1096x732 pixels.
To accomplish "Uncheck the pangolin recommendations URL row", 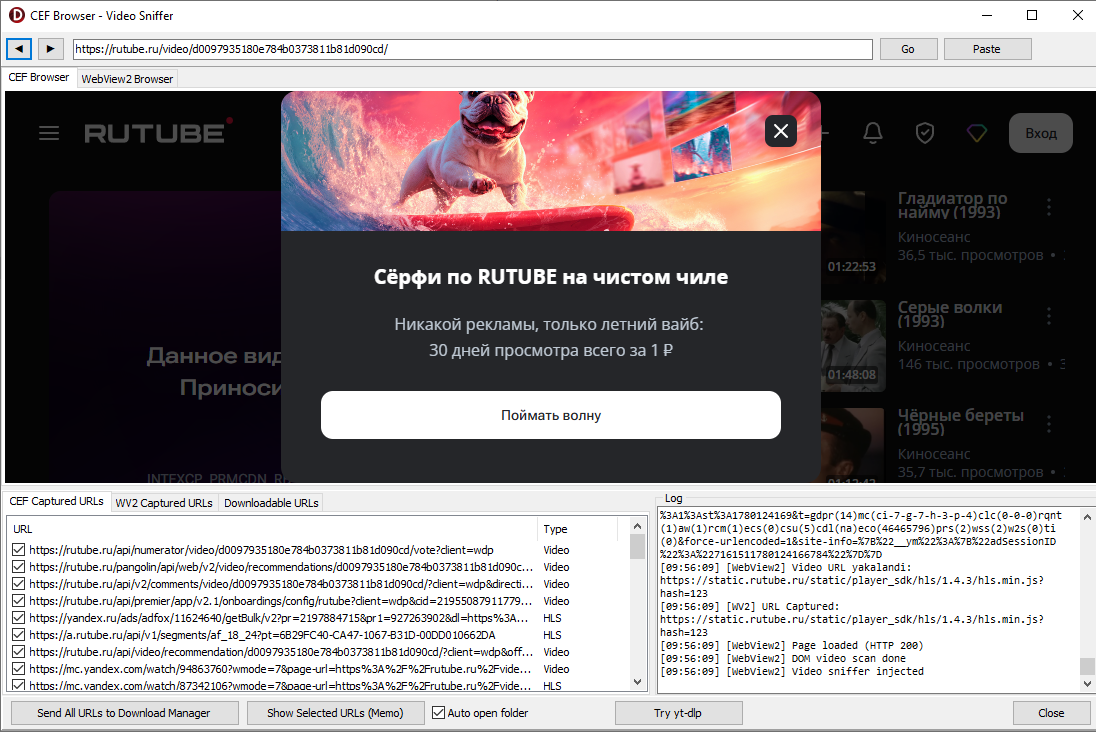I will (19, 567).
